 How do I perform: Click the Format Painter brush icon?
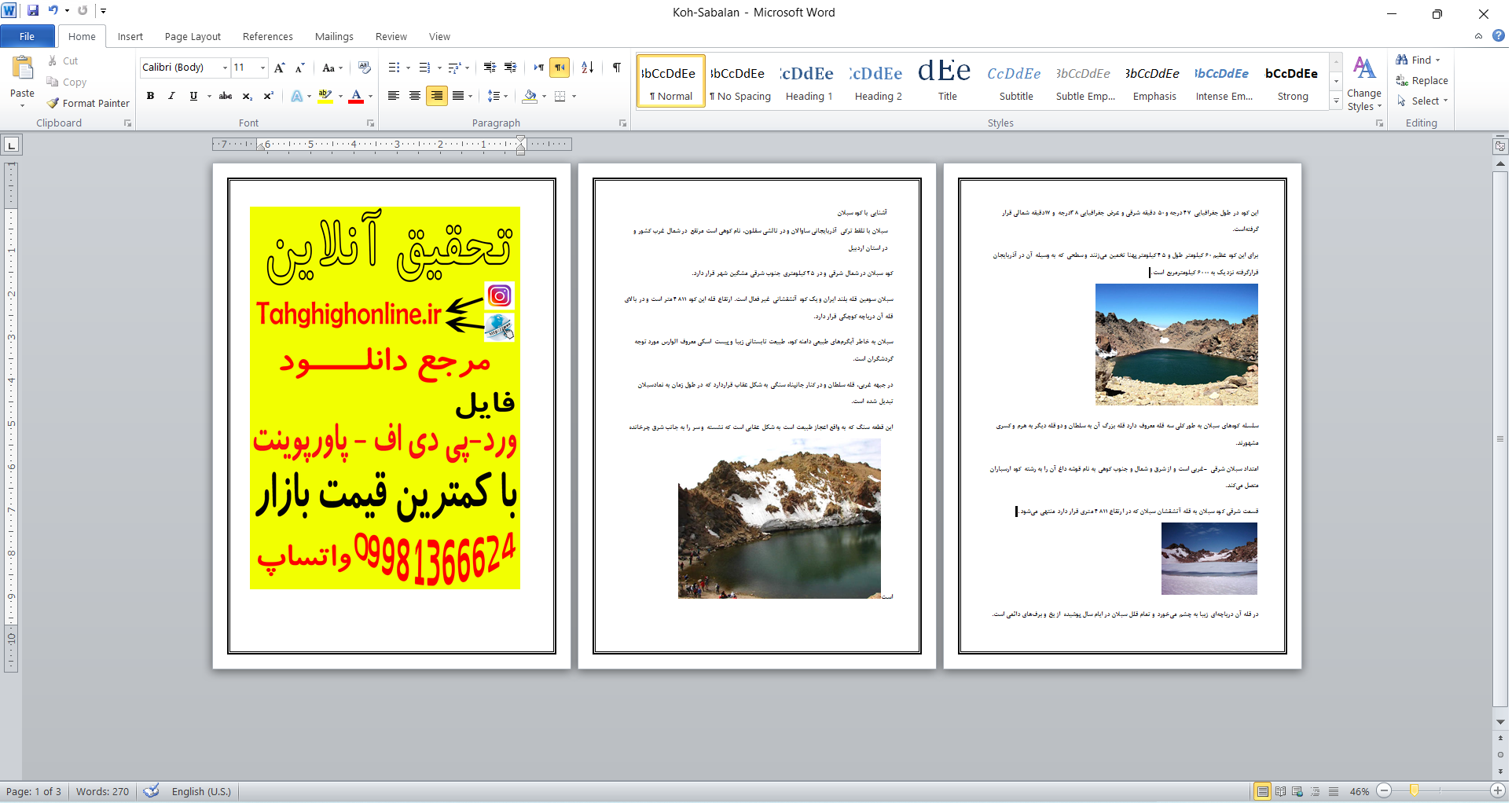tap(53, 103)
